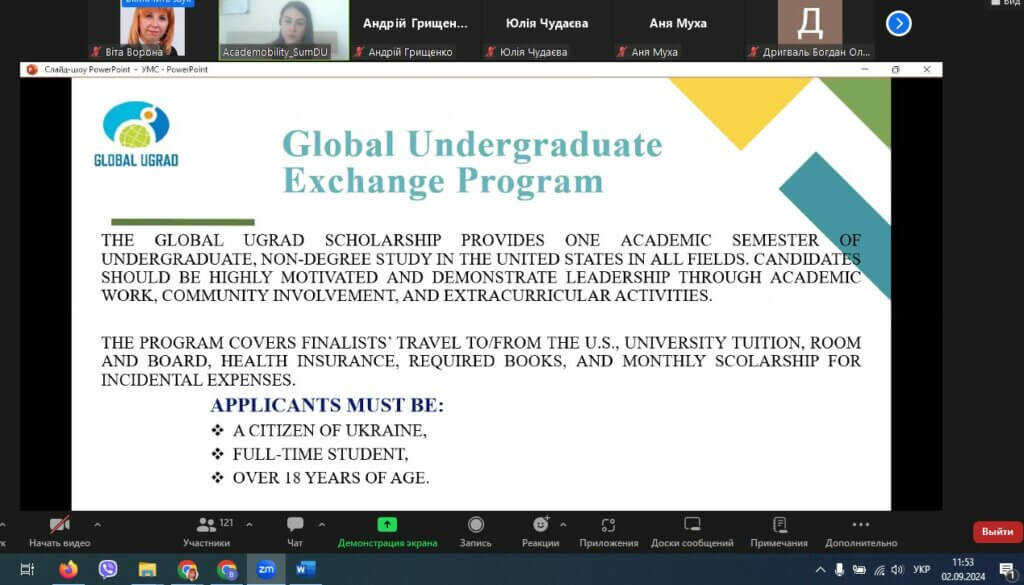The image size is (1024, 585).
Task: Open the Дополнительно more options menu
Action: (861, 531)
